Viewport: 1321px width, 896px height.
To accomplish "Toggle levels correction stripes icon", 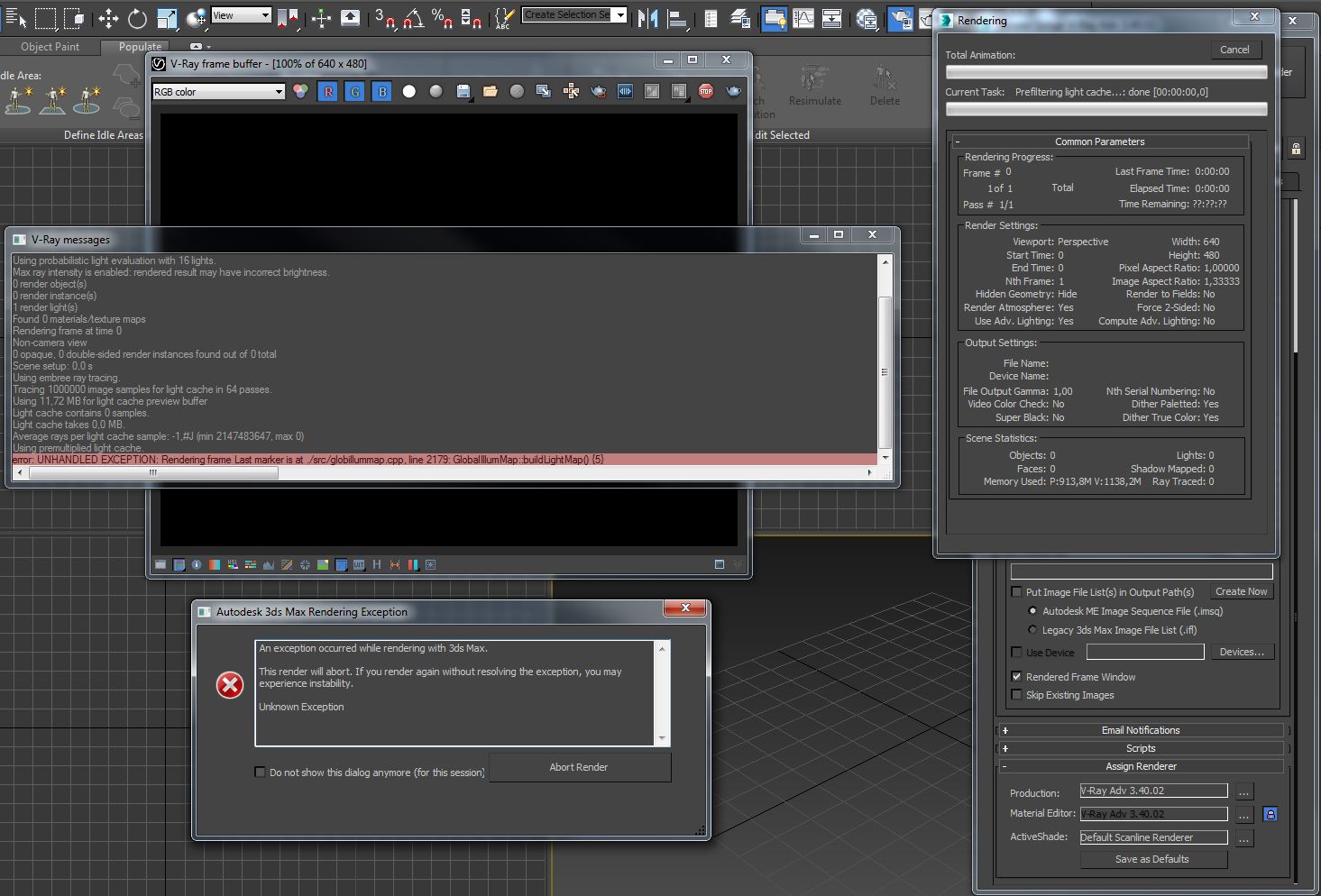I will click(251, 564).
